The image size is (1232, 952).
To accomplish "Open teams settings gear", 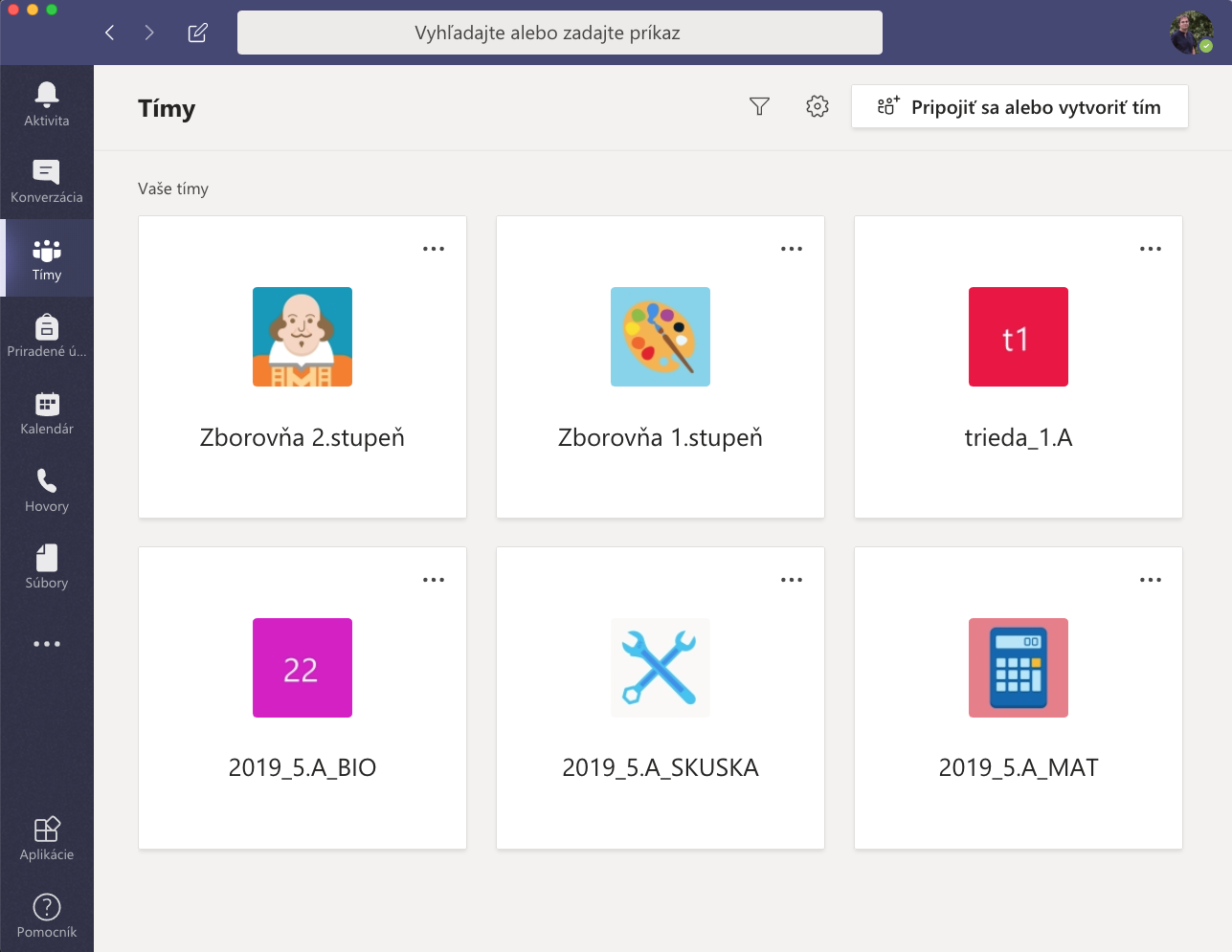I will tap(817, 106).
